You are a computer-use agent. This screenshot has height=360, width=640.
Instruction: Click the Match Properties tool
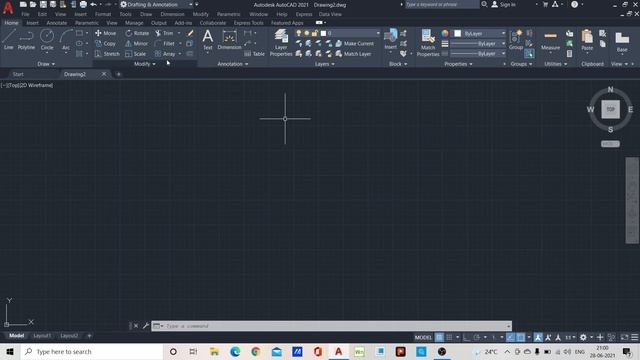click(x=428, y=42)
